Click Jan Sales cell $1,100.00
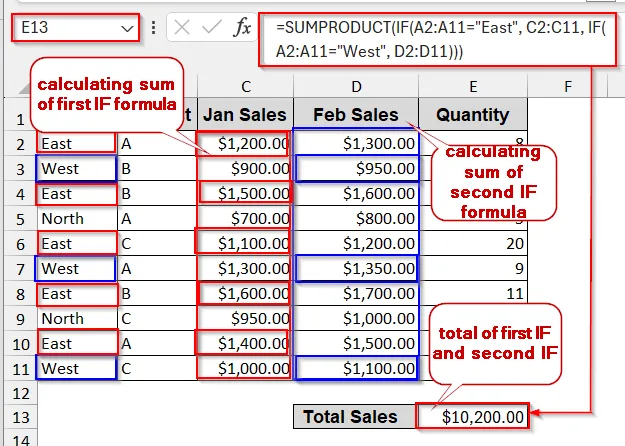Viewport: 625px width, 446px height. 245,244
